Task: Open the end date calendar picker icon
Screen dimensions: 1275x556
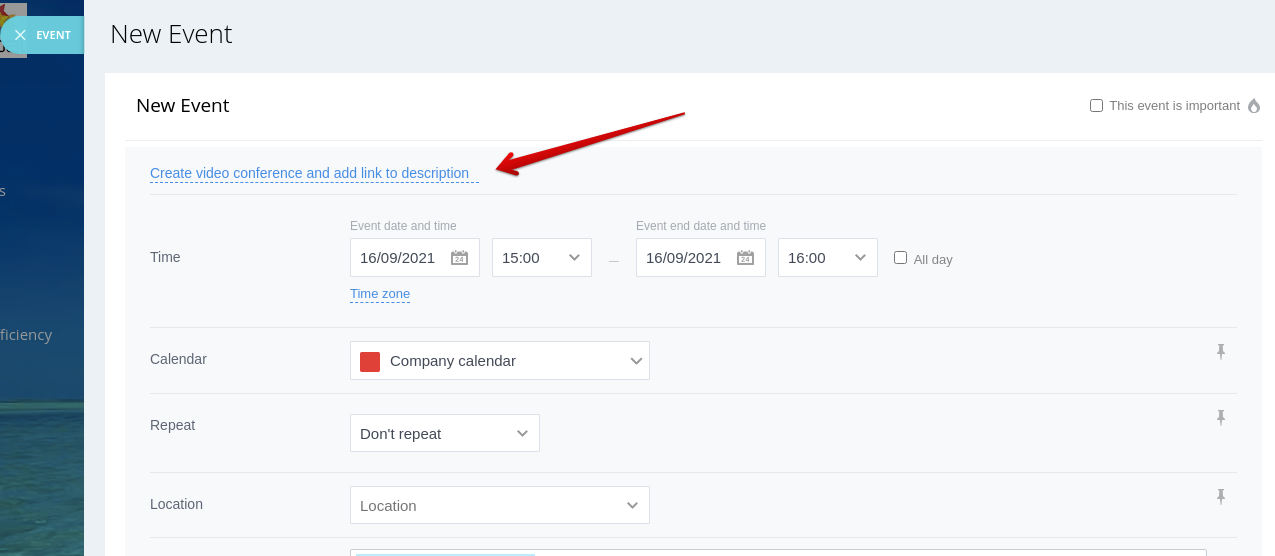Action: point(745,258)
